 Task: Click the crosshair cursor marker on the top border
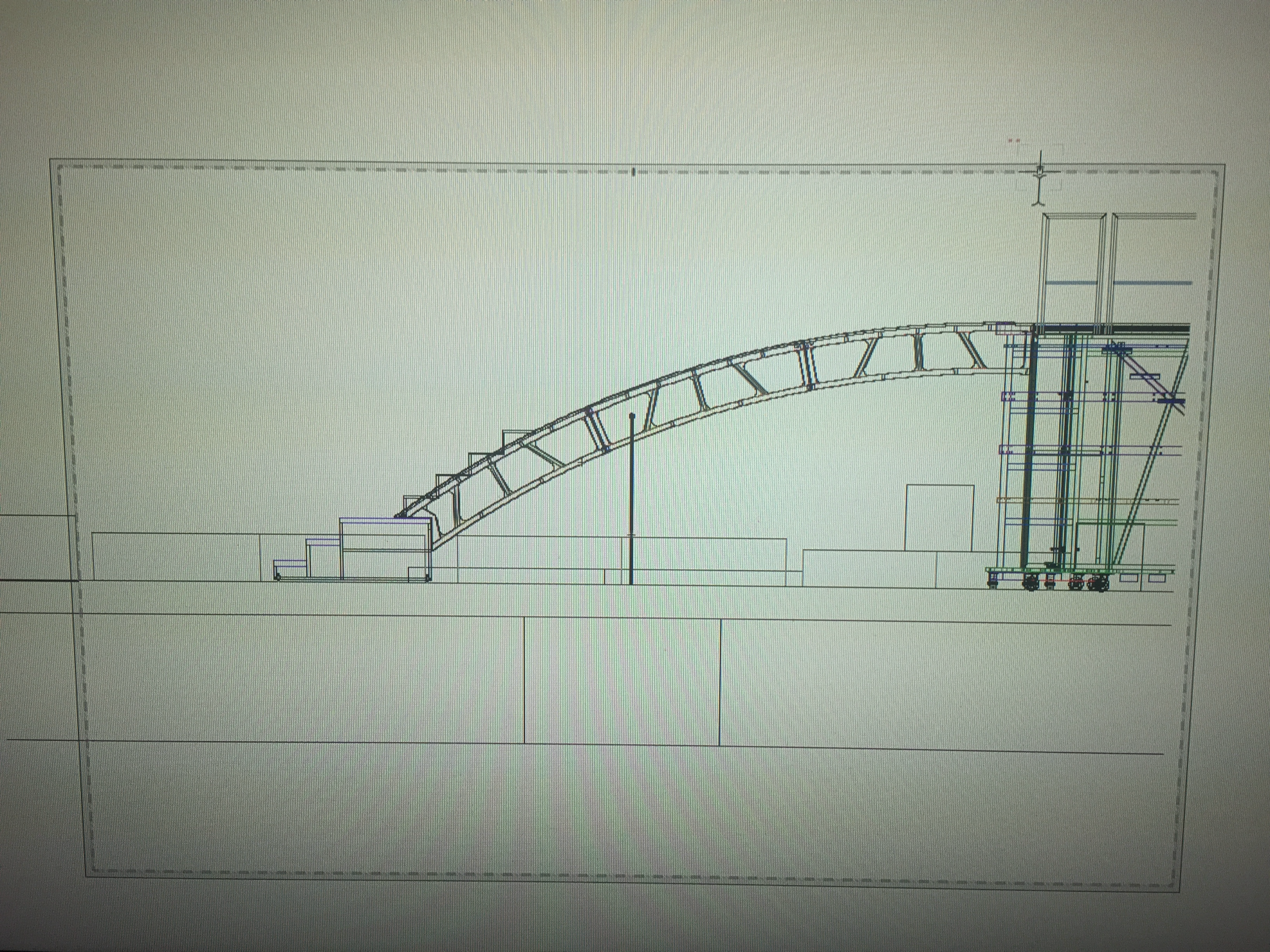[x=1040, y=172]
